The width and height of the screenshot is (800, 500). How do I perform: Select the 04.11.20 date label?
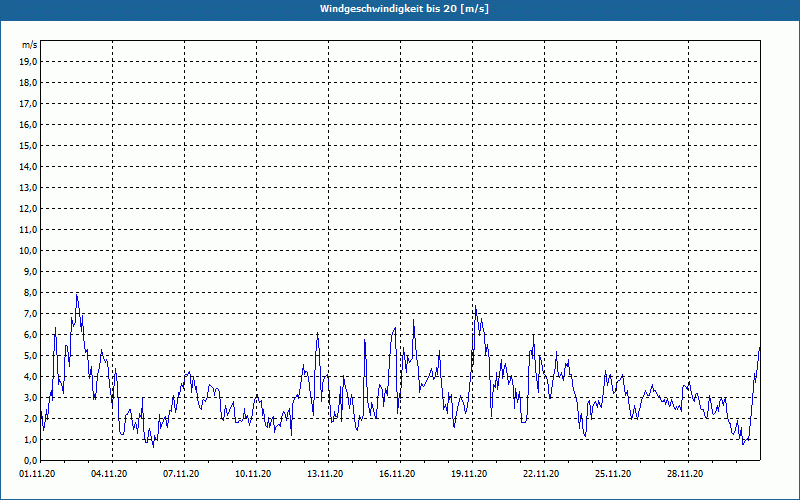tap(109, 473)
